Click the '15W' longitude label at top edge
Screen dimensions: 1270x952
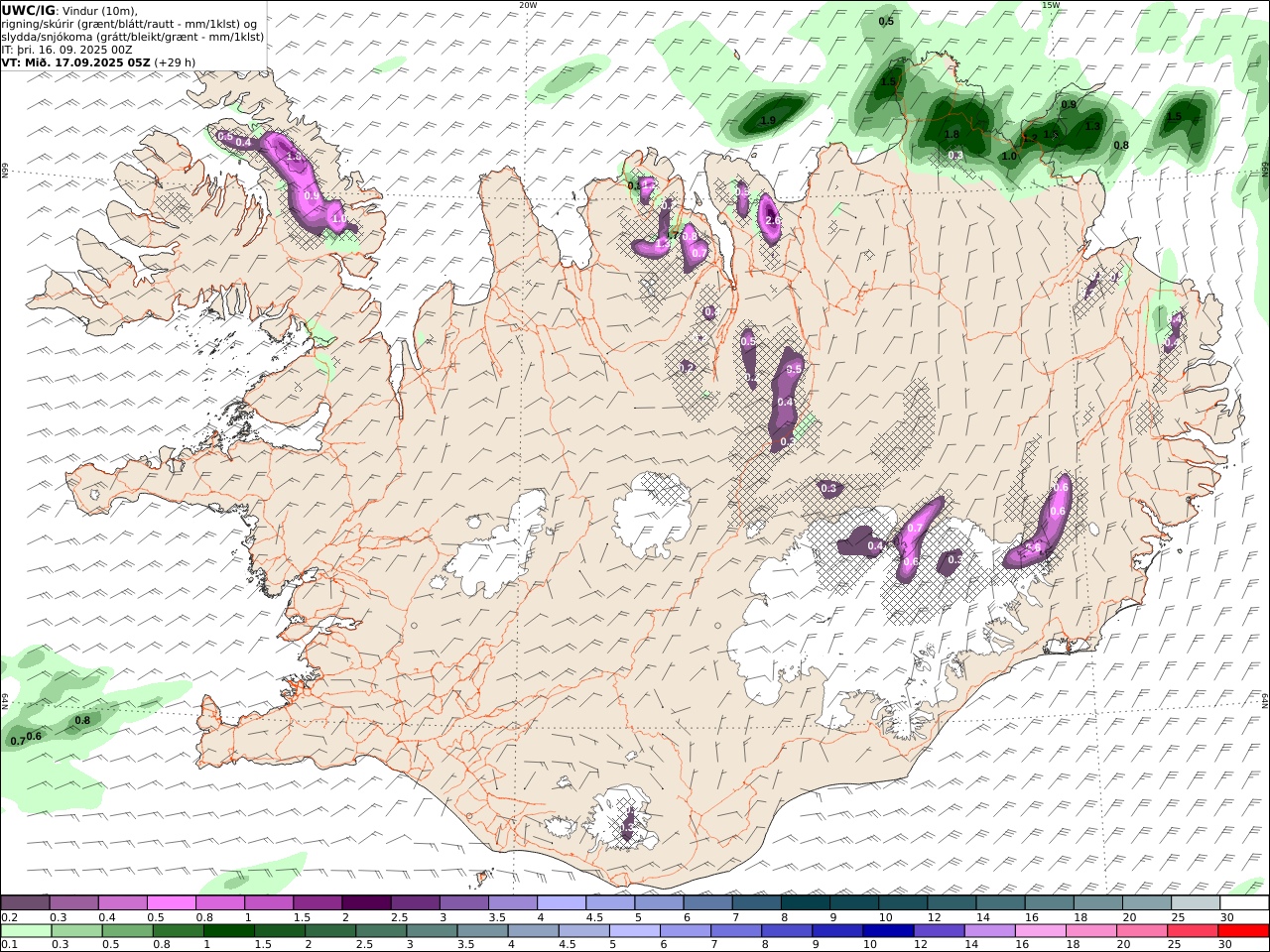(x=1050, y=5)
